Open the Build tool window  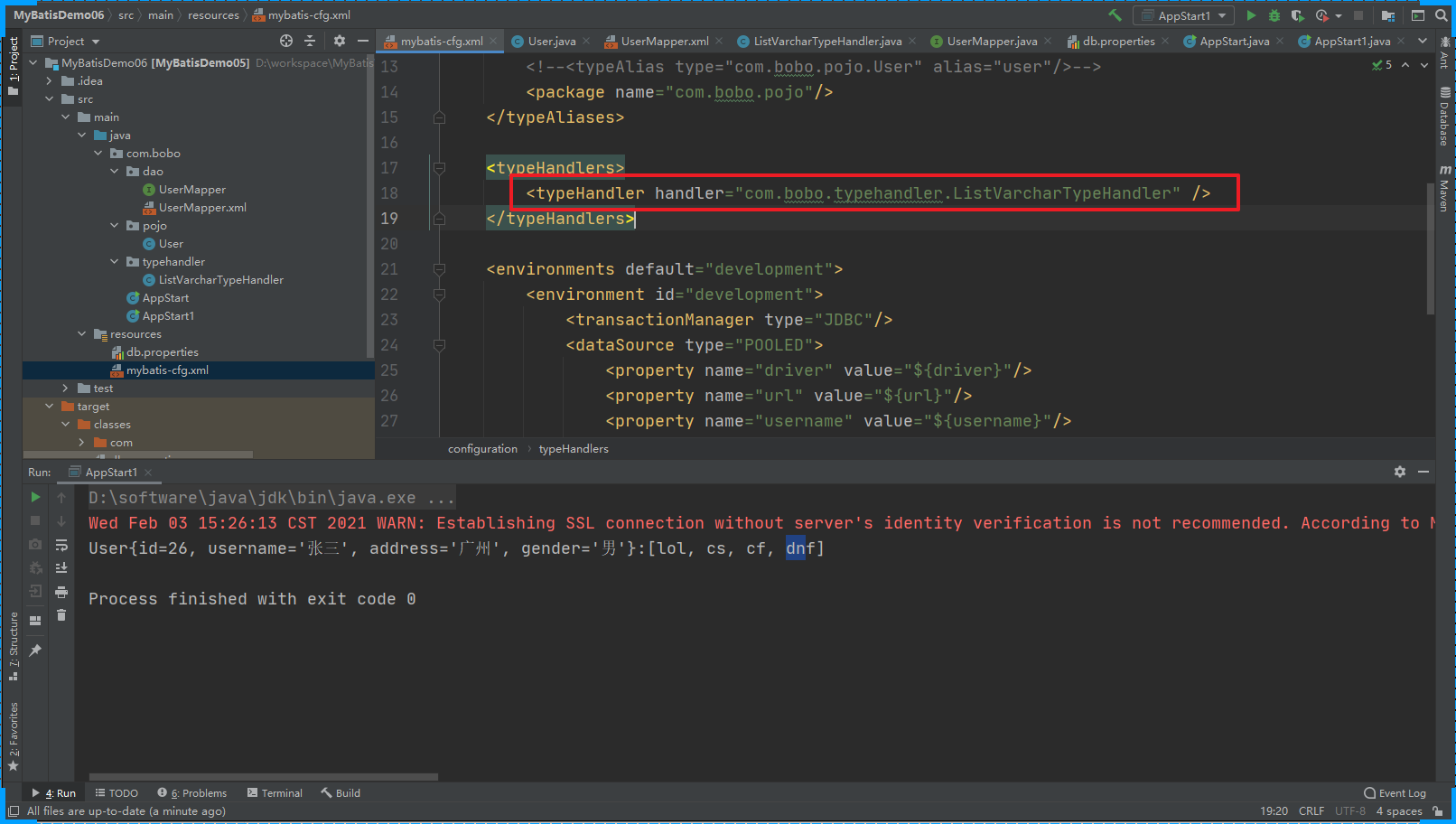(x=341, y=793)
